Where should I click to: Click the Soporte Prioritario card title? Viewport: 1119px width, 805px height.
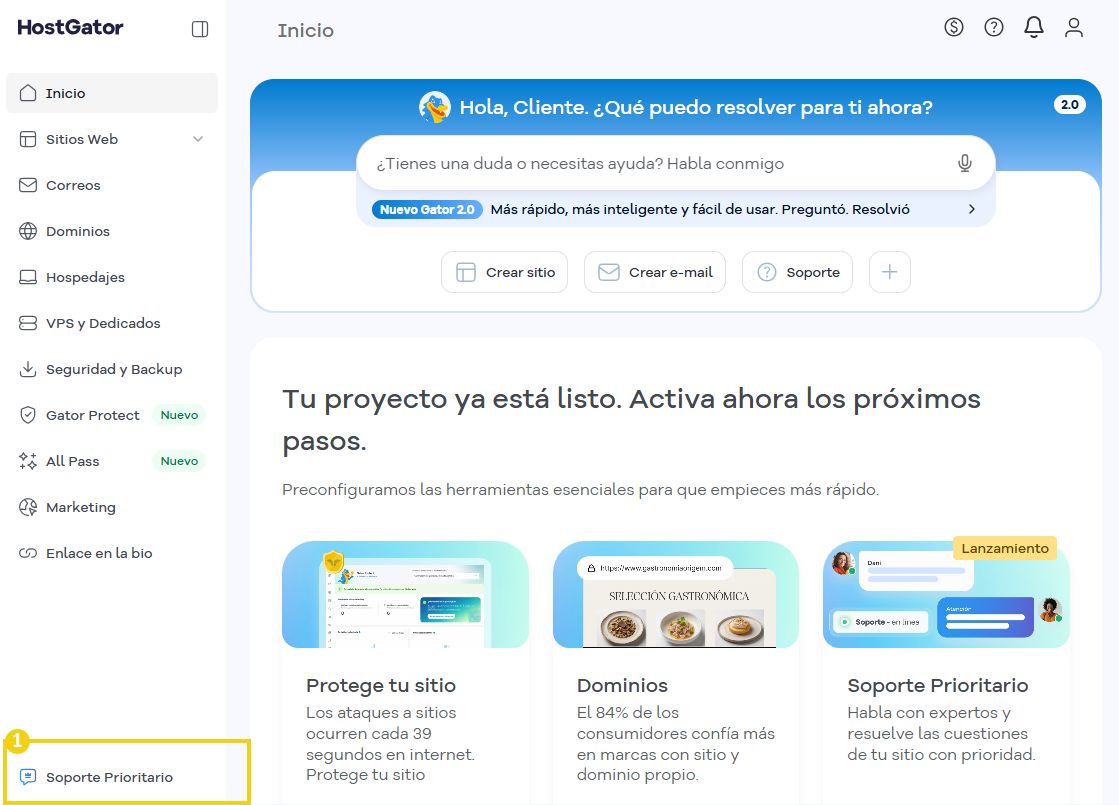(938, 685)
